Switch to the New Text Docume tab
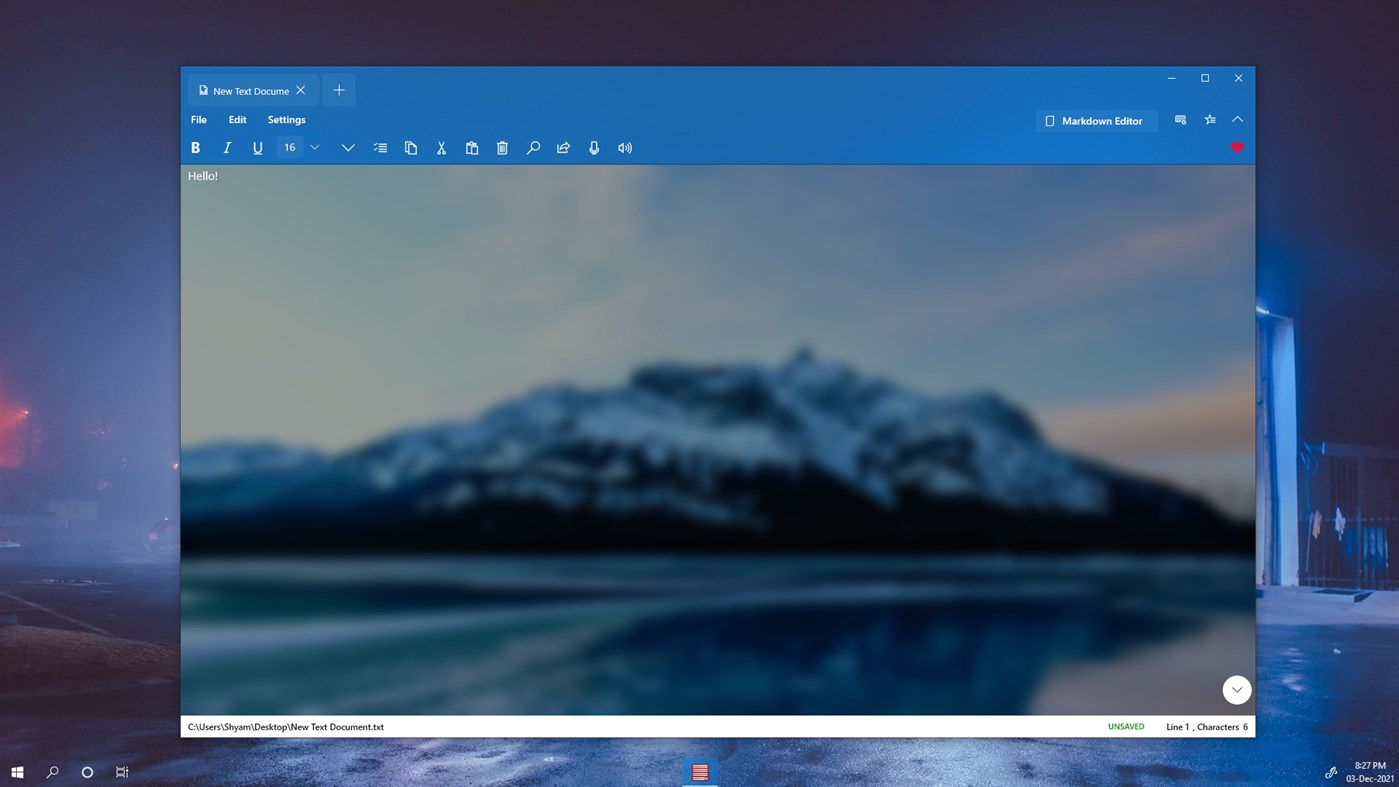This screenshot has width=1399, height=787. [248, 90]
